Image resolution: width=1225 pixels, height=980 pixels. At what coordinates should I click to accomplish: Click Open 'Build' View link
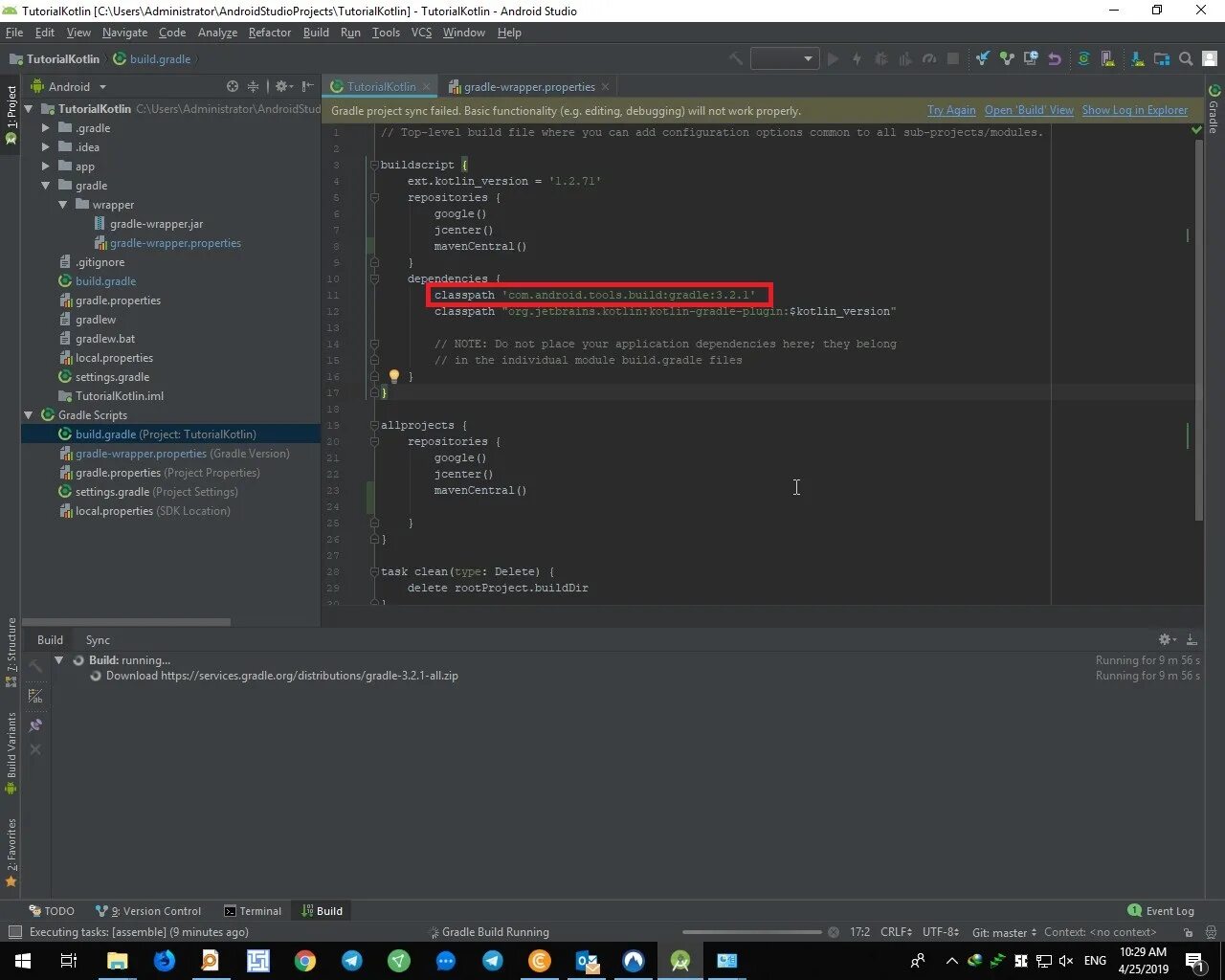1029,110
